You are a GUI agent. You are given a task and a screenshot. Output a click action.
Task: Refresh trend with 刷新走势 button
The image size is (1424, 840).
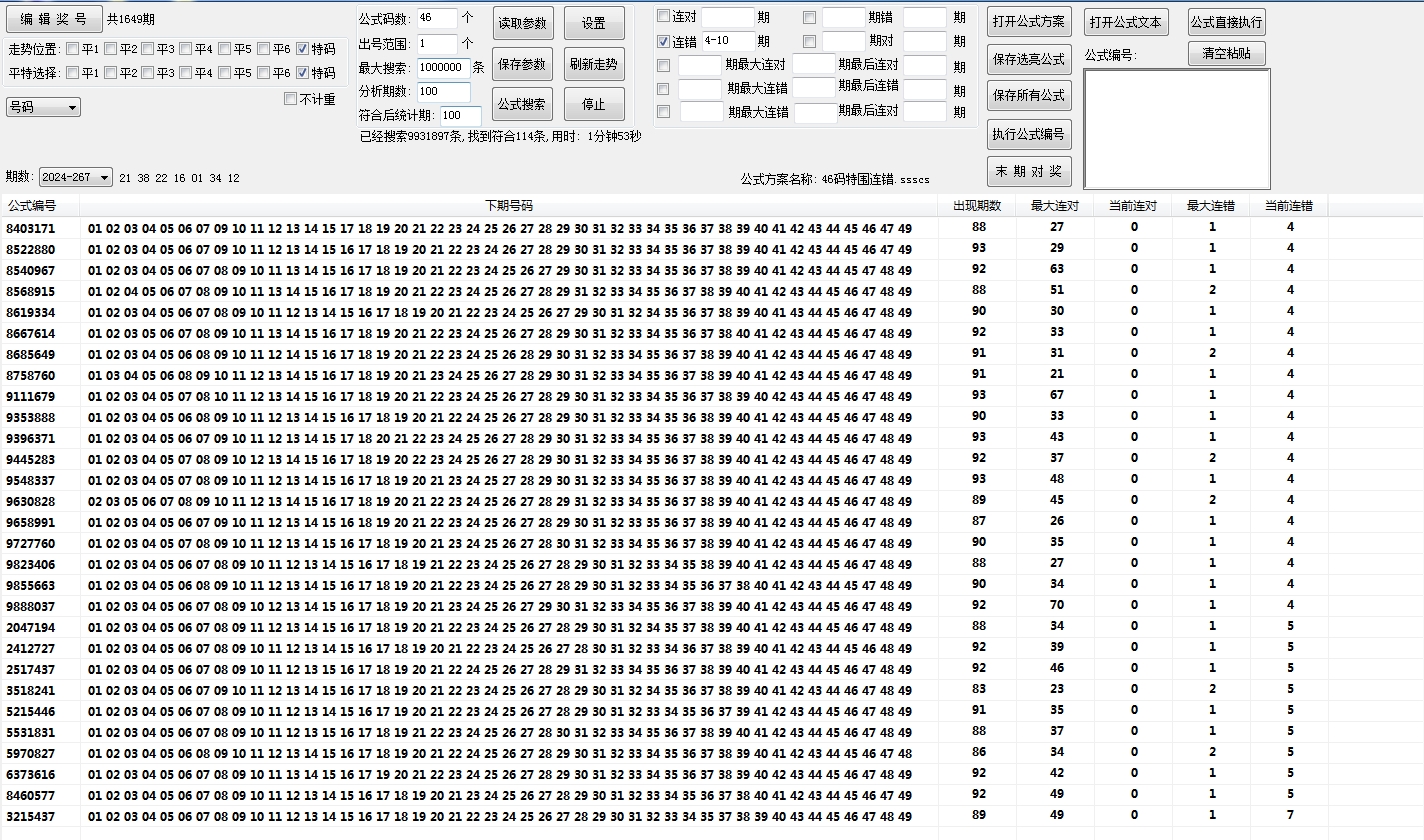[x=593, y=64]
